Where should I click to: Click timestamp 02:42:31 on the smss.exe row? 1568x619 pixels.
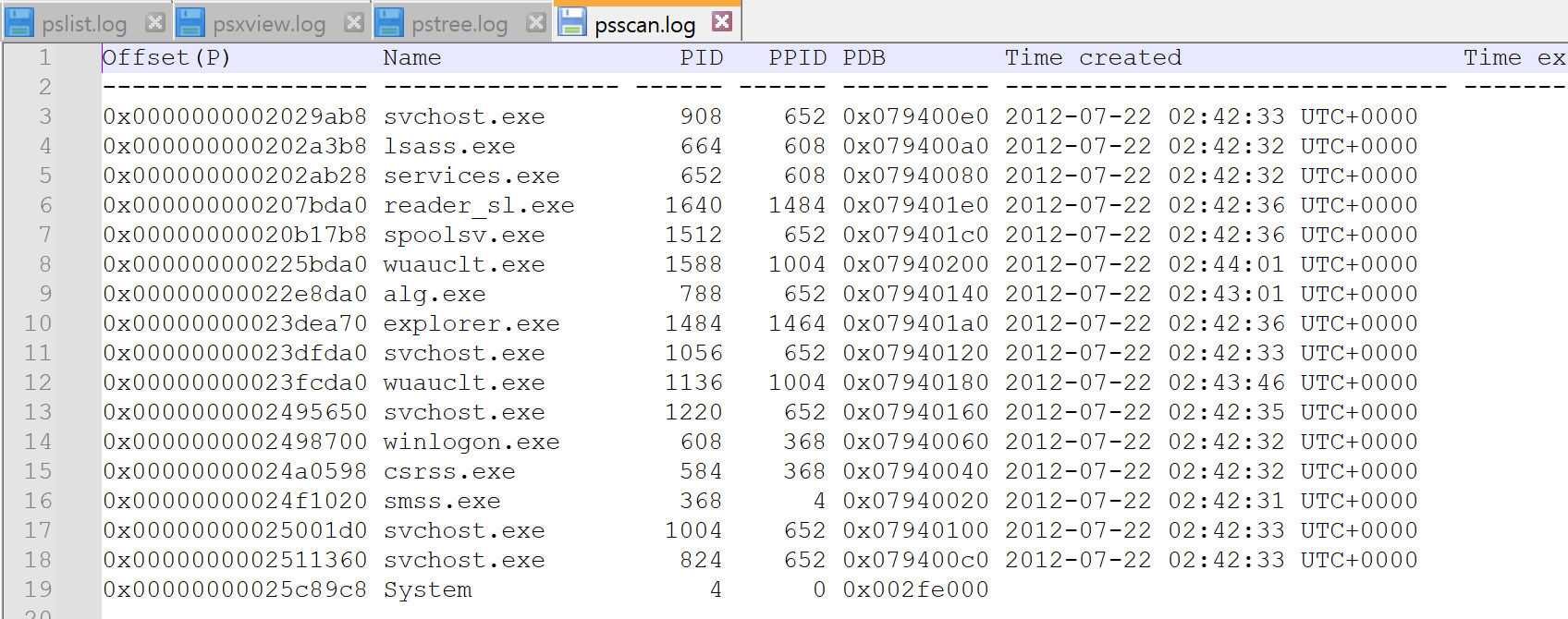tap(1226, 501)
